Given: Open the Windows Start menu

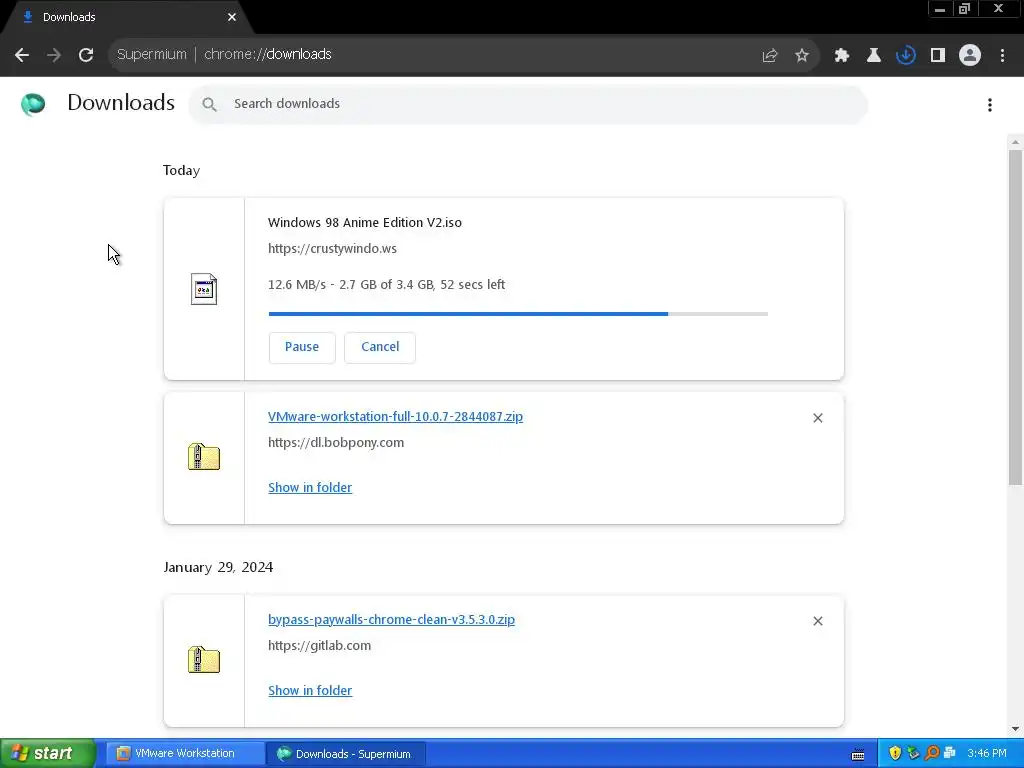Looking at the screenshot, I should point(48,753).
